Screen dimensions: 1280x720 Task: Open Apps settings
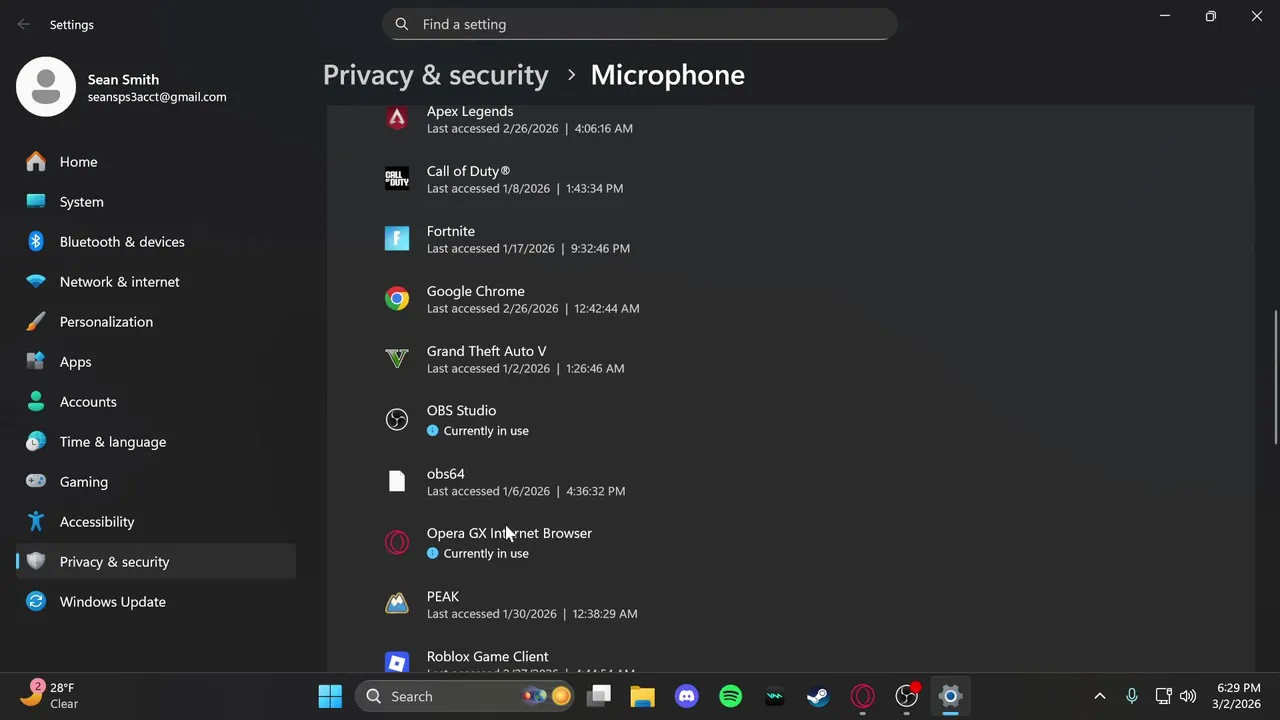pos(156,362)
